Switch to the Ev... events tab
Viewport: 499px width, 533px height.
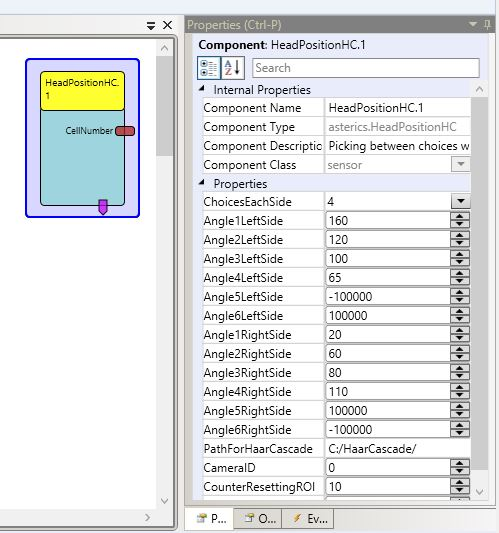click(308, 518)
